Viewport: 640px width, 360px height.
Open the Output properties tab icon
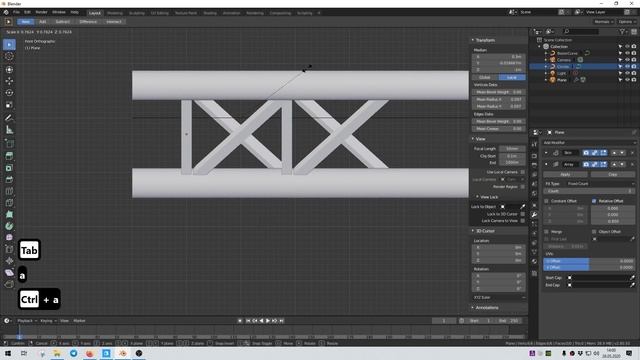click(x=534, y=165)
